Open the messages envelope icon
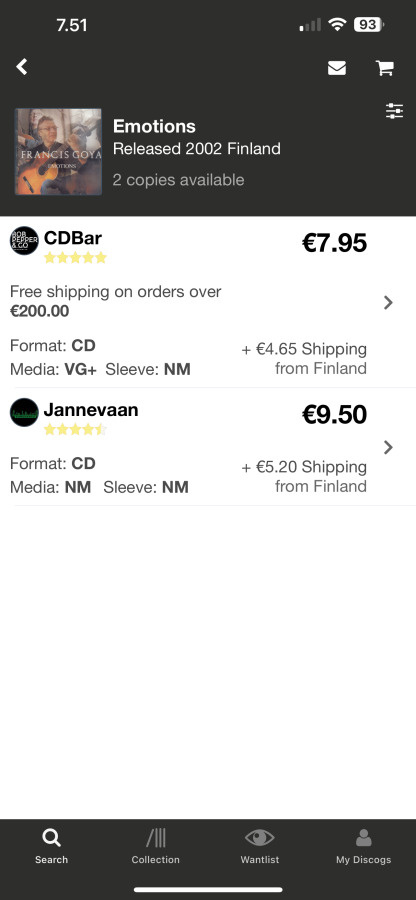The width and height of the screenshot is (416, 900). [x=337, y=68]
